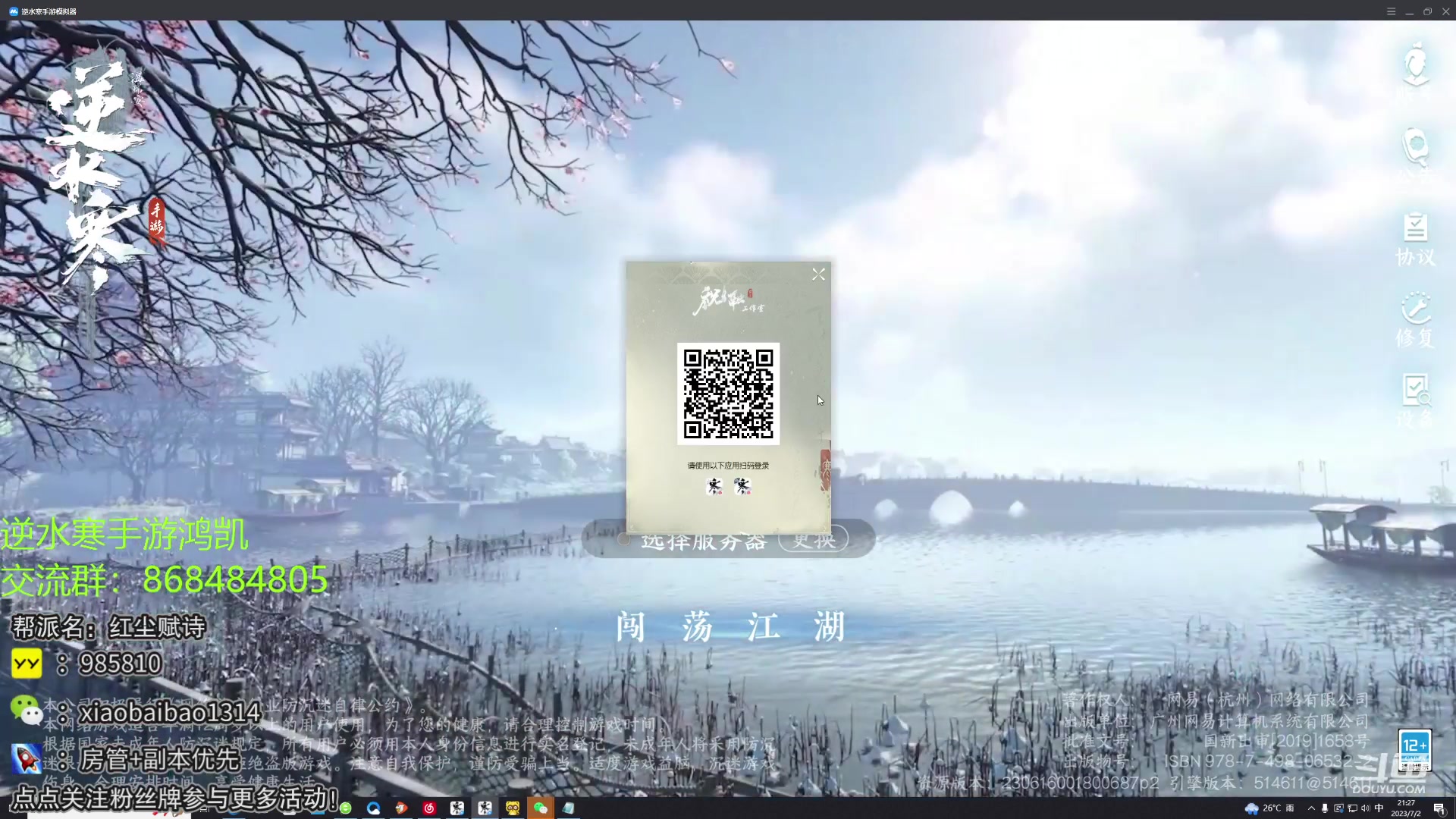
Task: Click the 12+ age rating badge
Action: coord(1414,751)
